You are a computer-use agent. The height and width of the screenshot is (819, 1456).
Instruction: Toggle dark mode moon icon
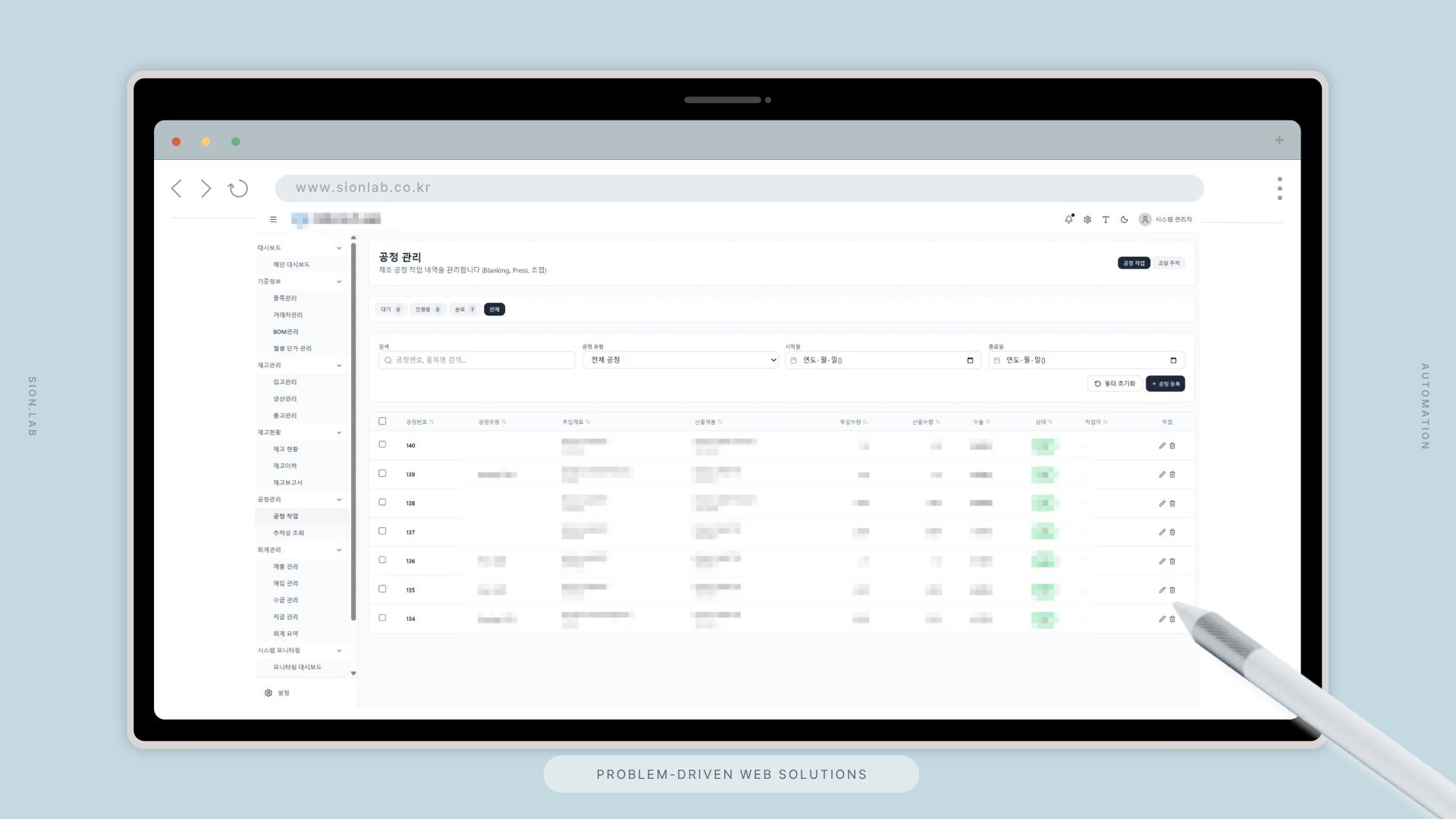[1124, 220]
